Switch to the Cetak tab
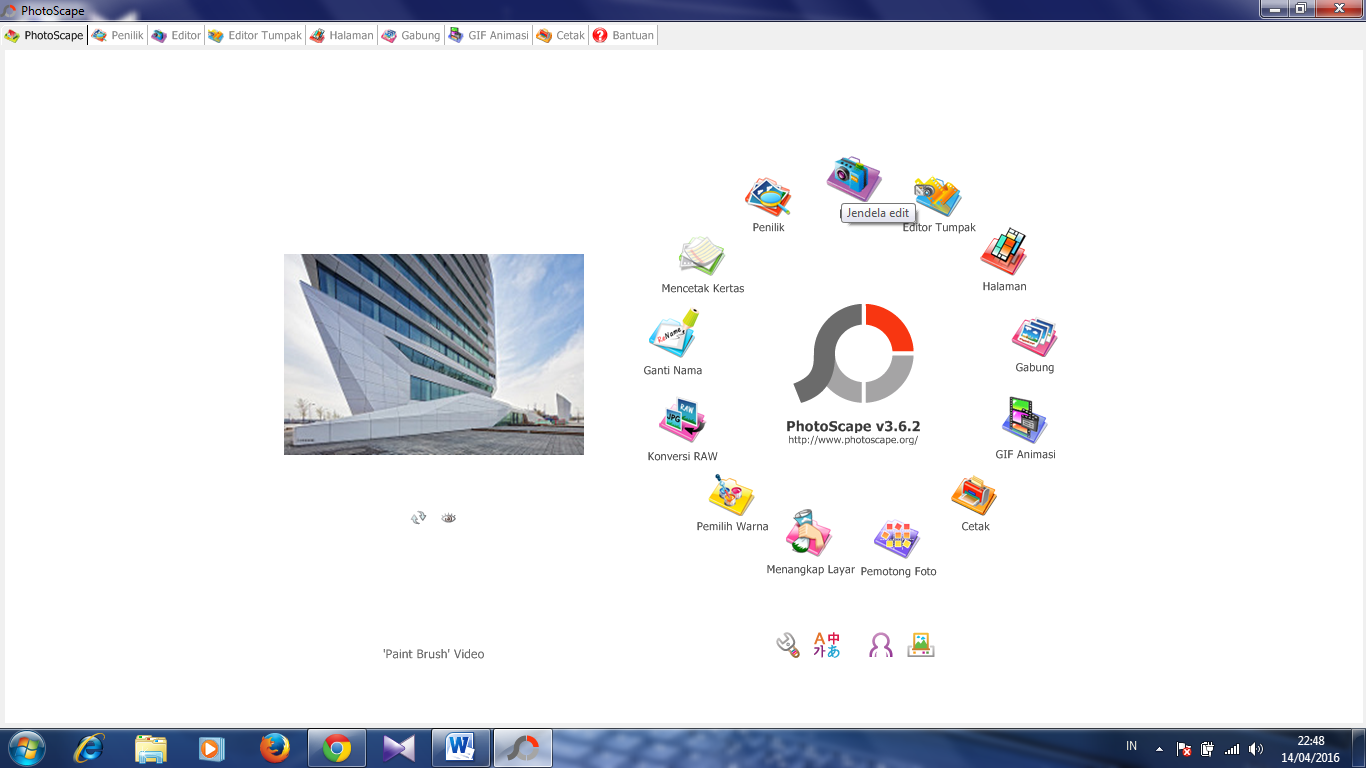Viewport: 1366px width, 768px height. coord(561,35)
